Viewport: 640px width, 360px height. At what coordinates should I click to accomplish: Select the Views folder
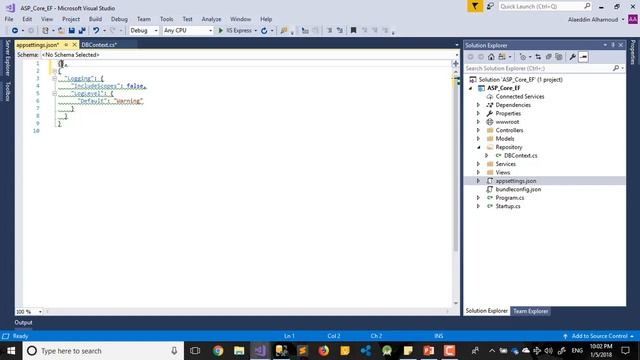point(503,173)
